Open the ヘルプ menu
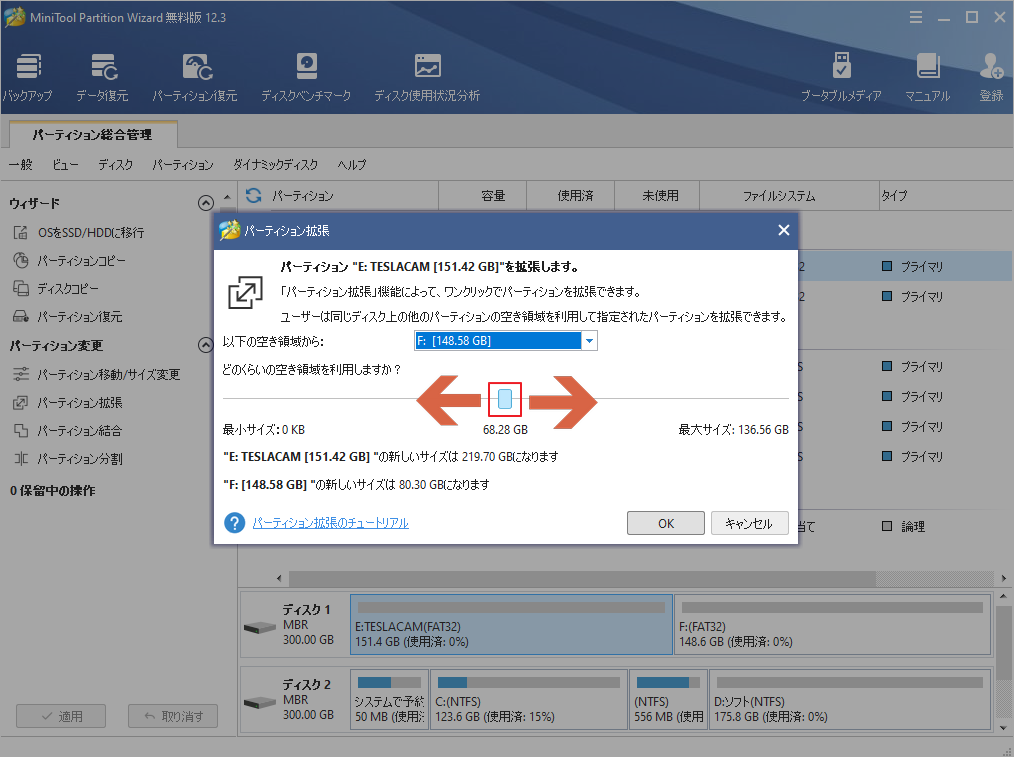Screen dimensions: 1014x757 click(352, 165)
